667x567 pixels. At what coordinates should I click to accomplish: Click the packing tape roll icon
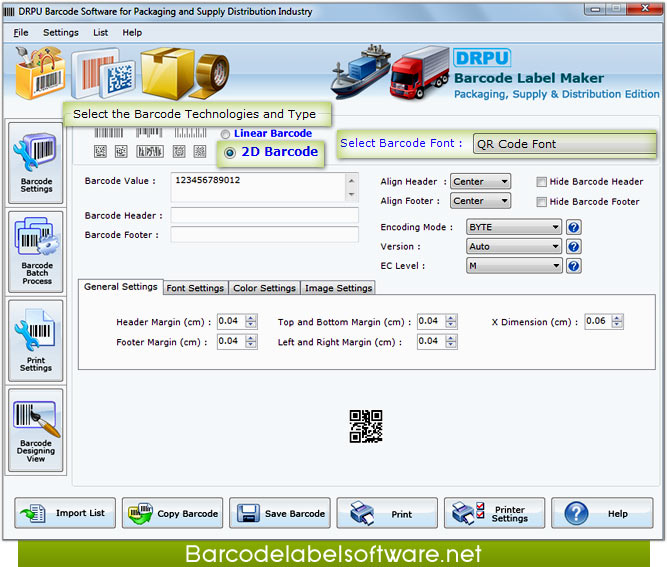tap(211, 76)
